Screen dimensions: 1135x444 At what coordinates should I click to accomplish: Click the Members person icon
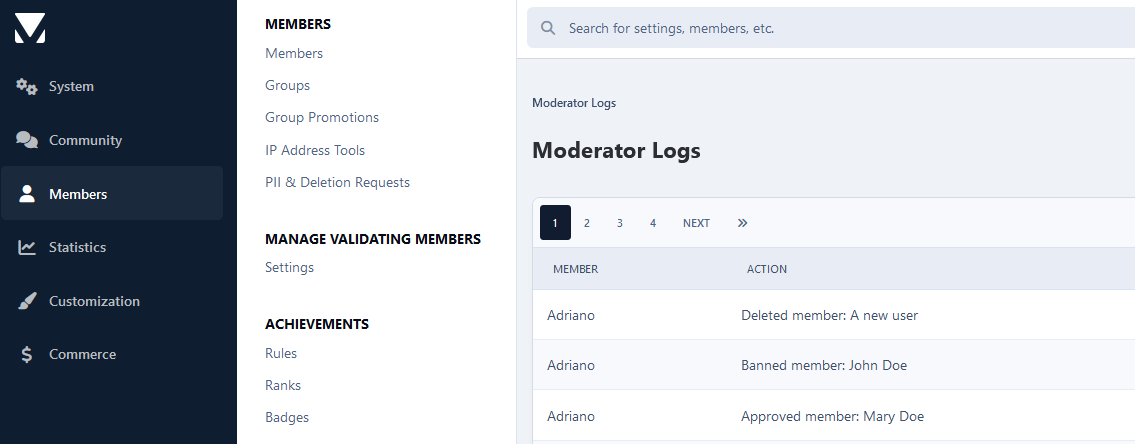click(27, 193)
